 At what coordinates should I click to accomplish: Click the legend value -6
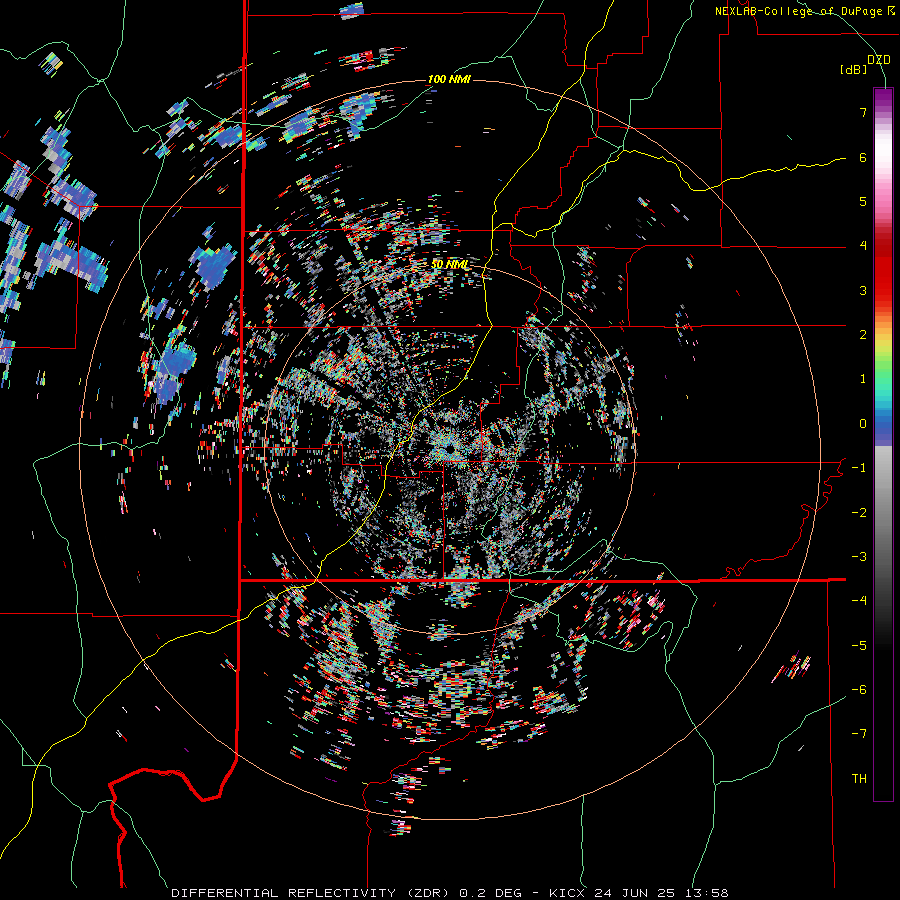click(x=859, y=690)
